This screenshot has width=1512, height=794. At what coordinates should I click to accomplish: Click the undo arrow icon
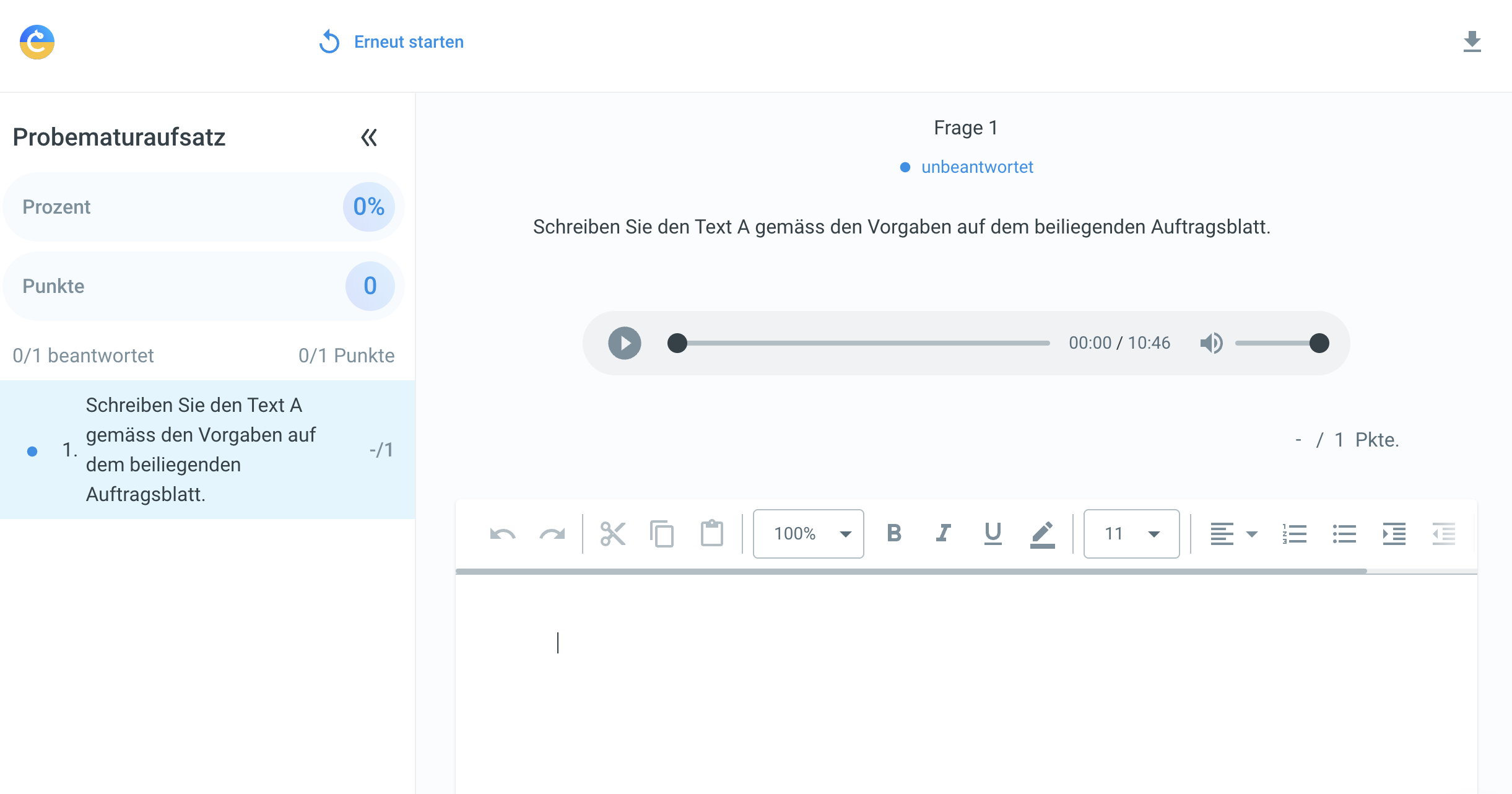(502, 534)
